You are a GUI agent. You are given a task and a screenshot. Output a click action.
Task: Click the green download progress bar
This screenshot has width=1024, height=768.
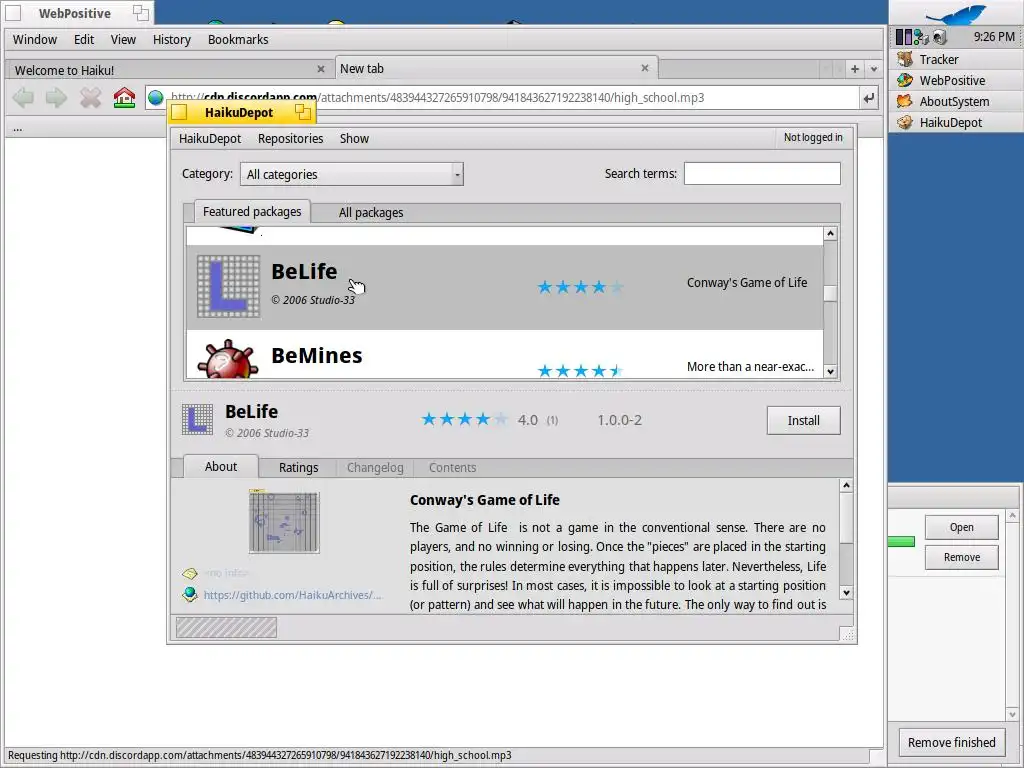[901, 541]
